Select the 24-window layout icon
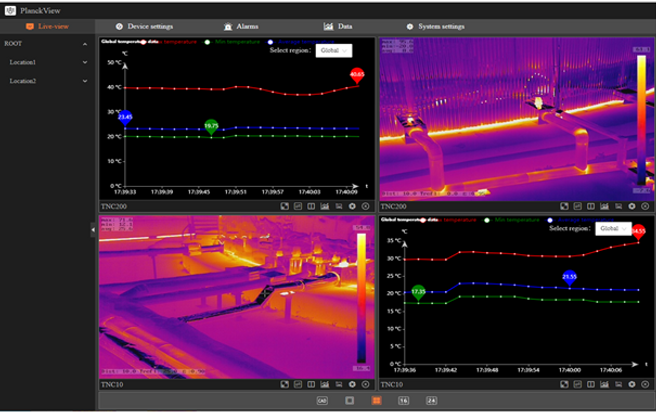This screenshot has width=656, height=412. 431,399
